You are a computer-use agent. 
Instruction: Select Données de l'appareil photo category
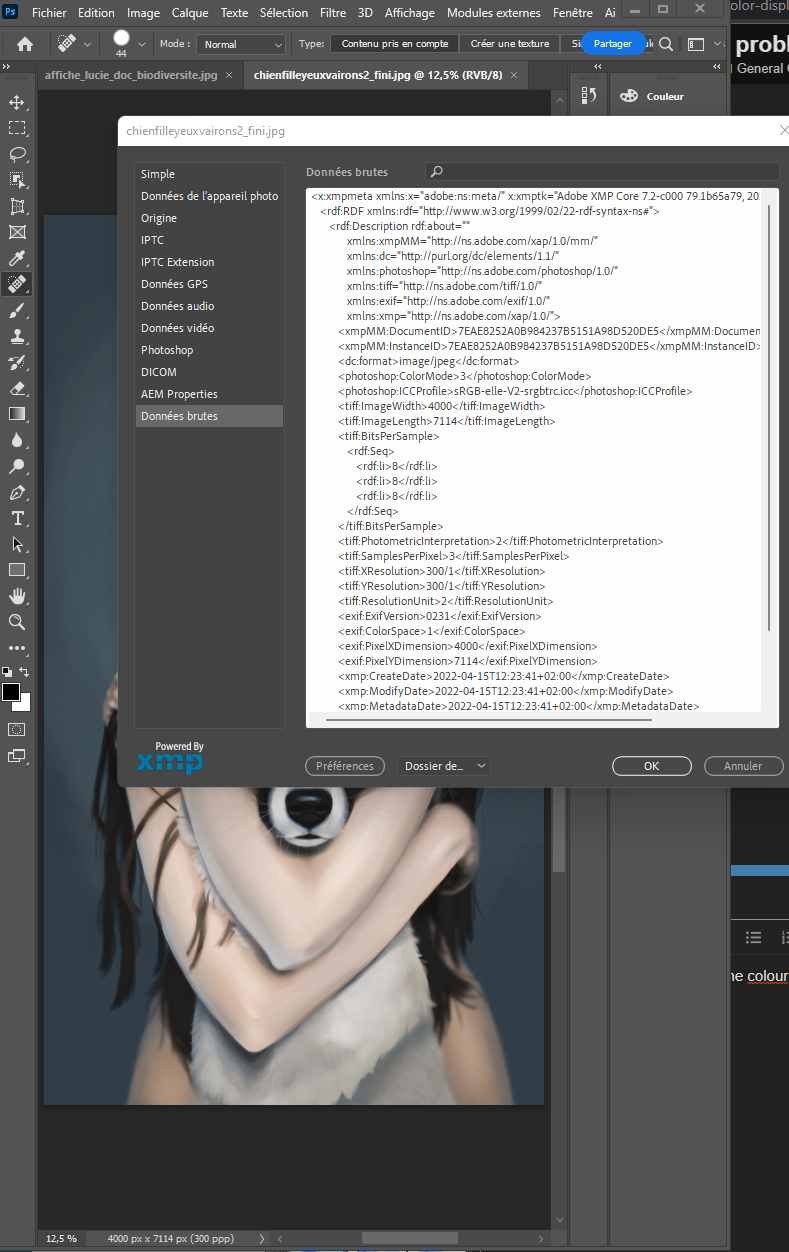[209, 196]
